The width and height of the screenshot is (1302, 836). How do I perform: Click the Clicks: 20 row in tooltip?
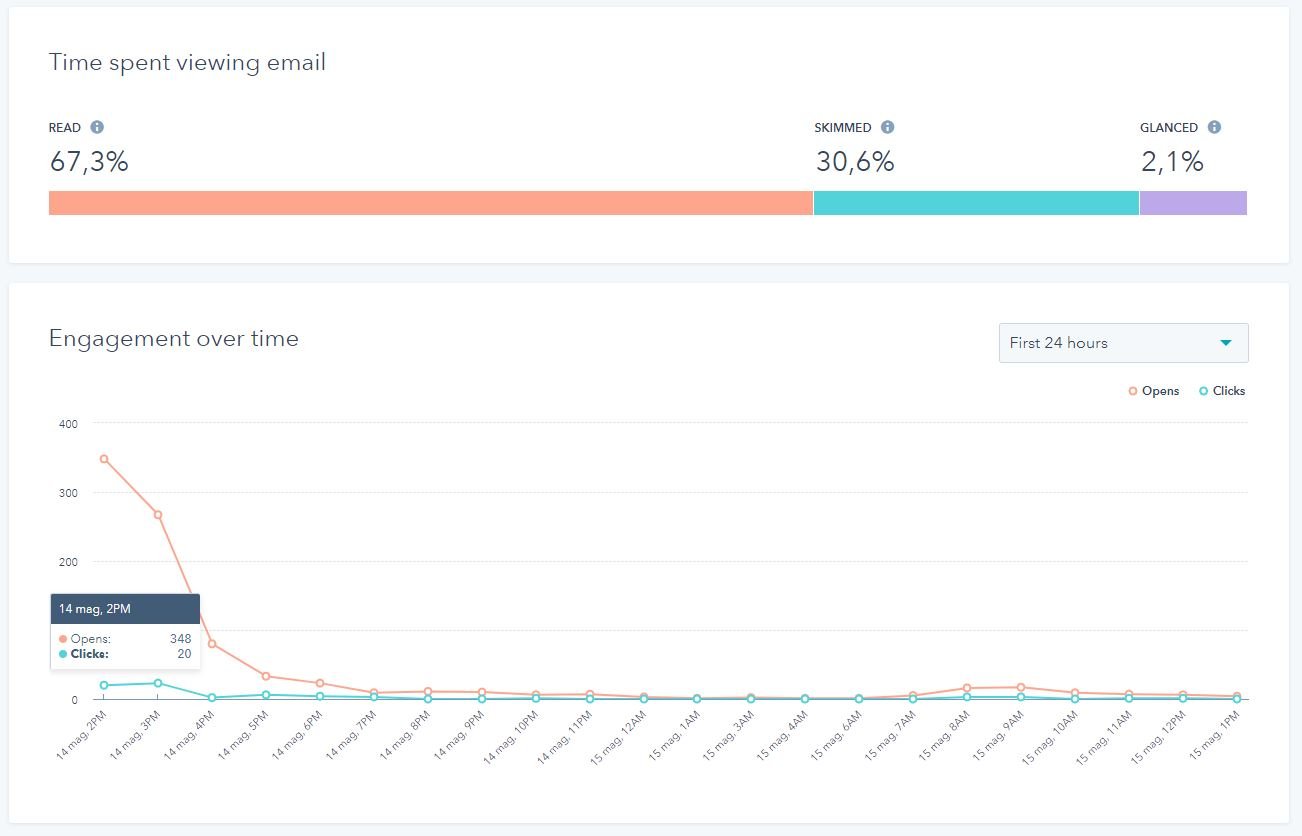[x=125, y=654]
